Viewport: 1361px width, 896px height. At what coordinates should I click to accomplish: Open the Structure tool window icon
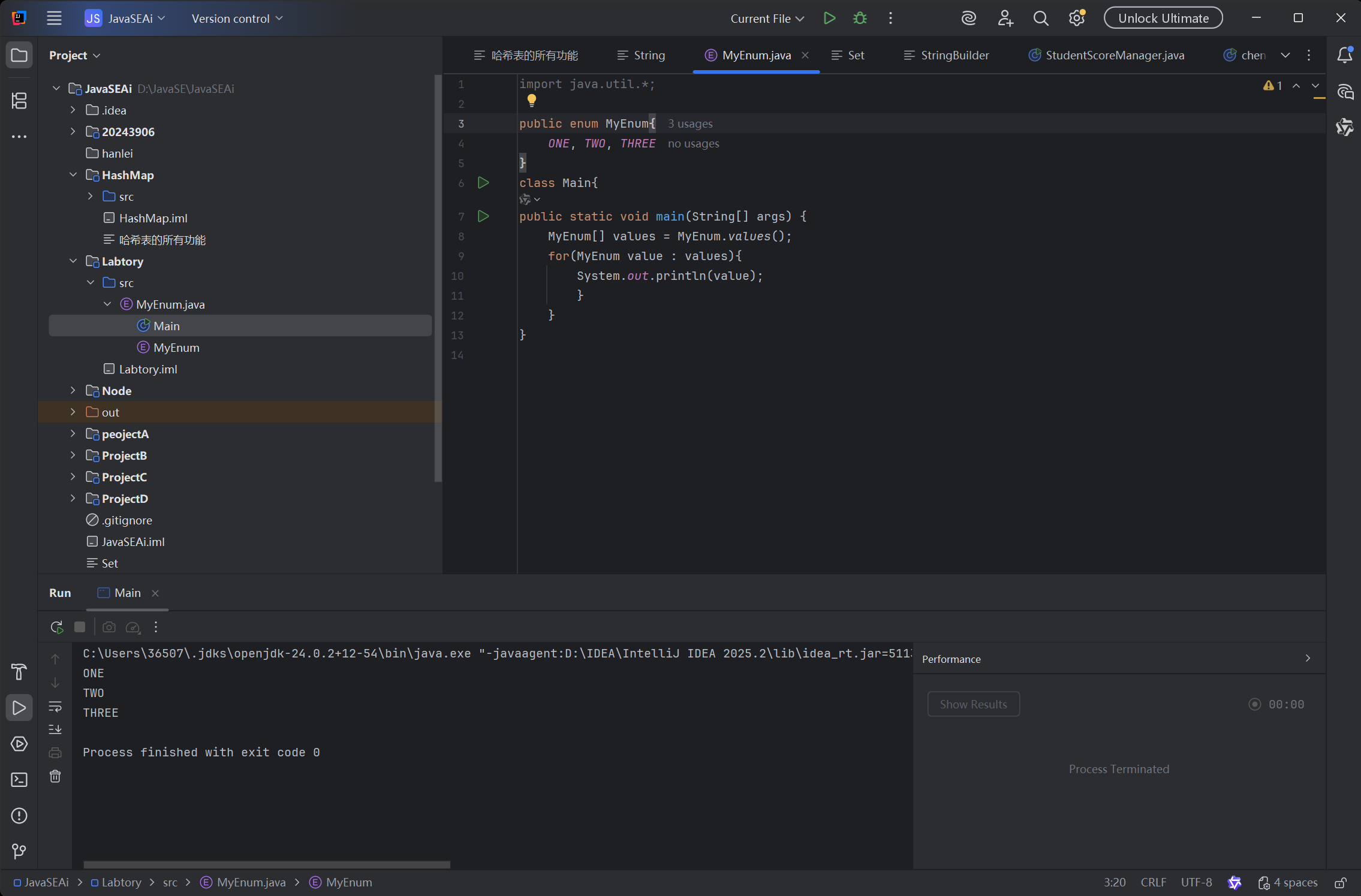[x=19, y=101]
